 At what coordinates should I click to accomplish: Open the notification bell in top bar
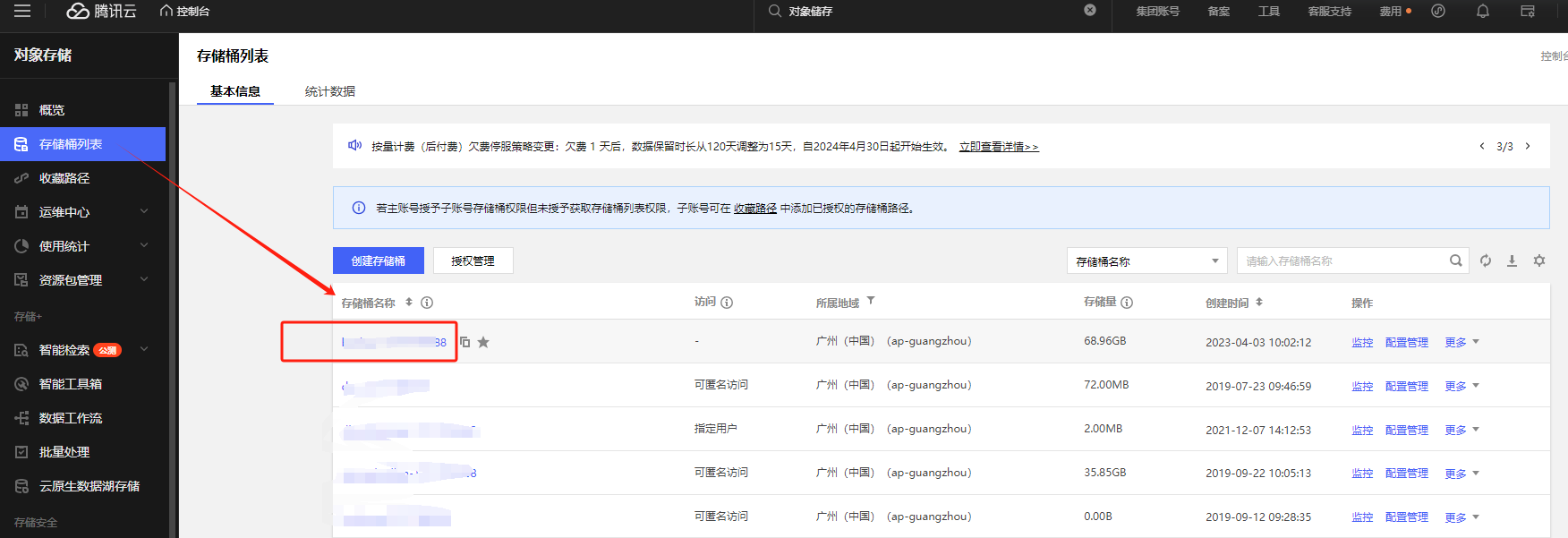1483,12
